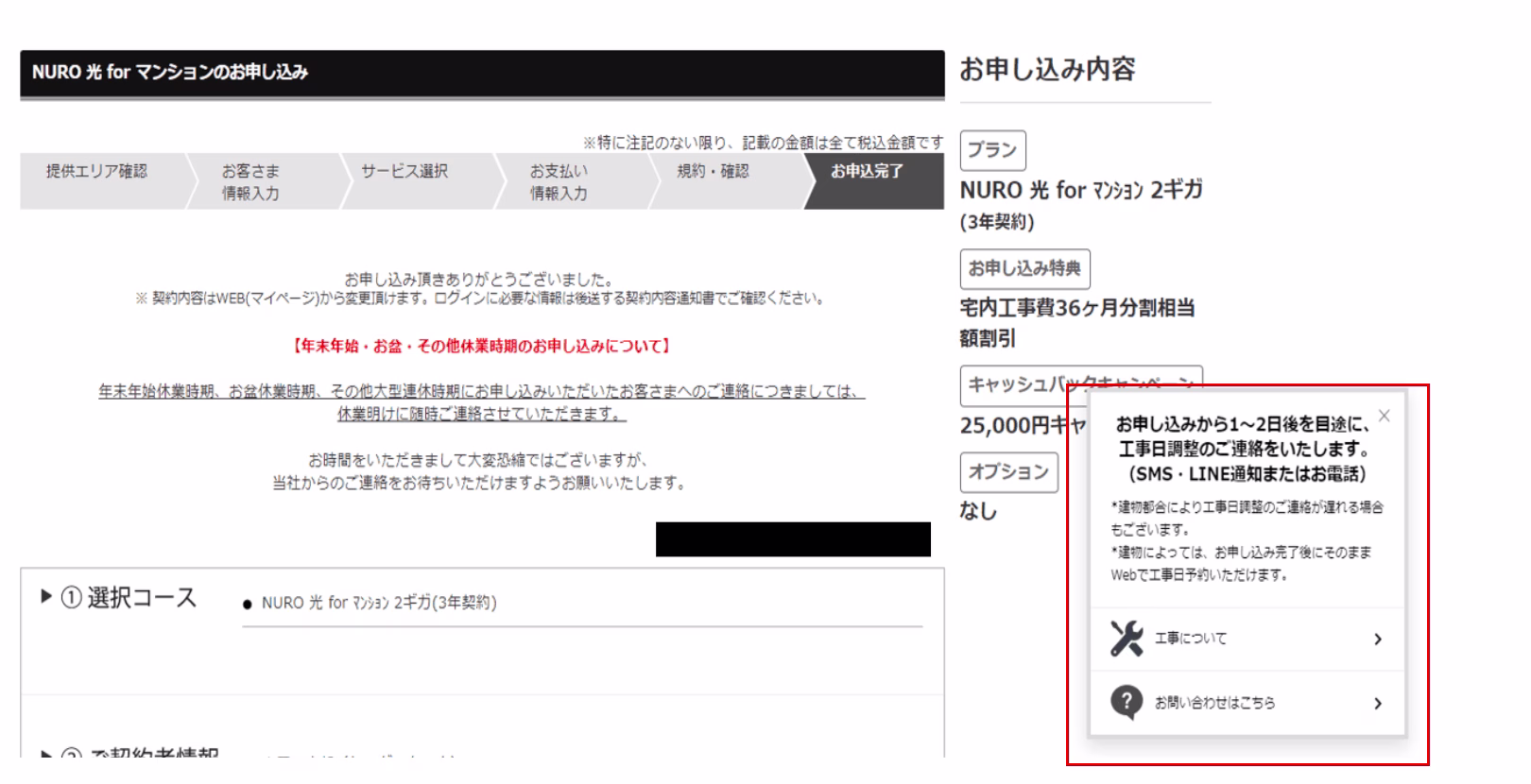
Task: Open the 工事について link text
Action: pyautogui.click(x=1191, y=639)
